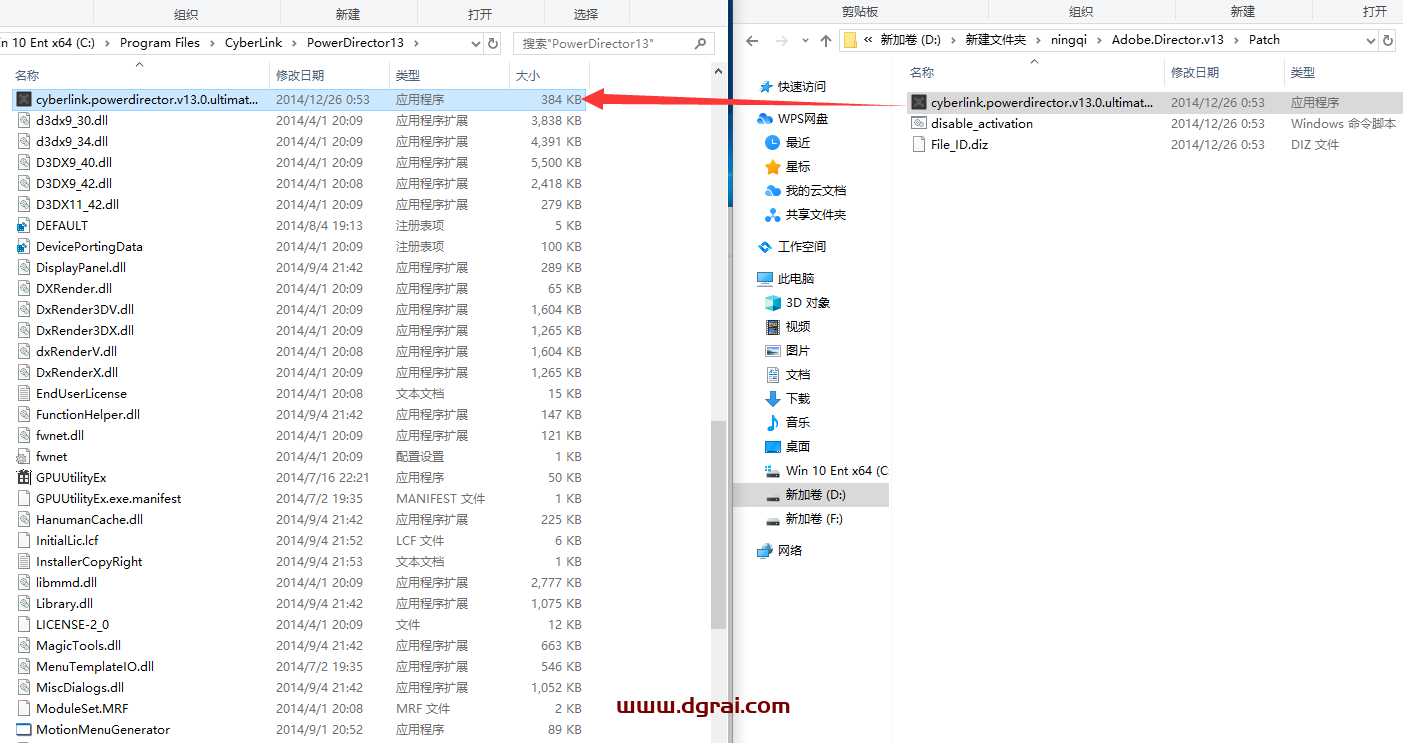This screenshot has height=743, width=1403.
Task: Open address history dropdown in right window
Action: 1371,40
